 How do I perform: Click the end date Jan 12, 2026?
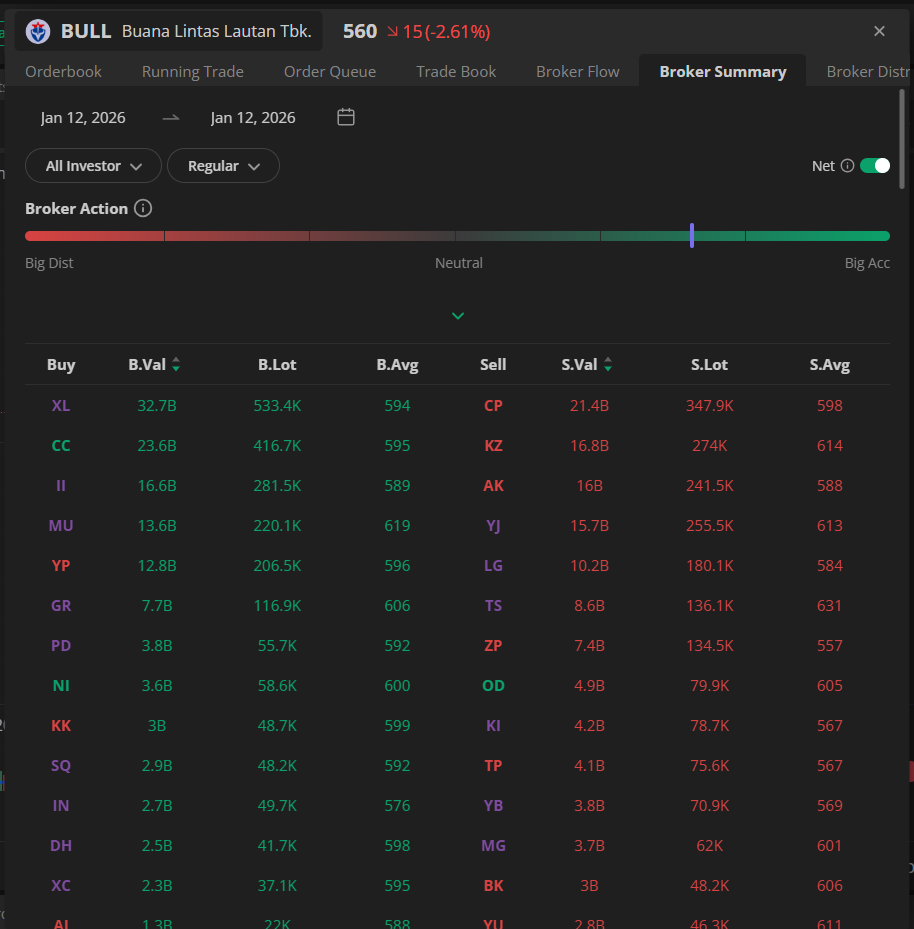[253, 118]
